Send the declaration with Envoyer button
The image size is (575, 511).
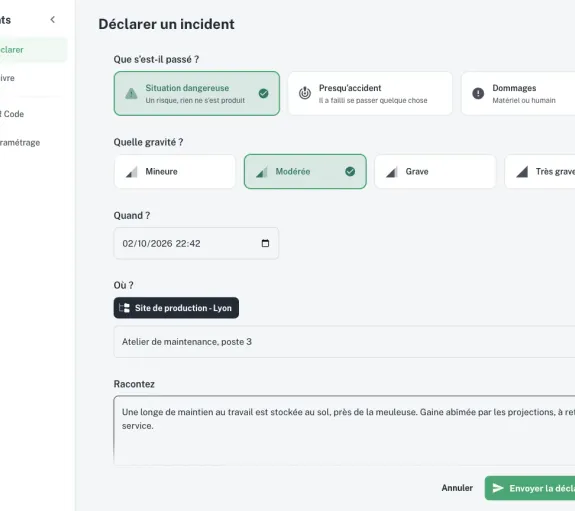(530, 488)
